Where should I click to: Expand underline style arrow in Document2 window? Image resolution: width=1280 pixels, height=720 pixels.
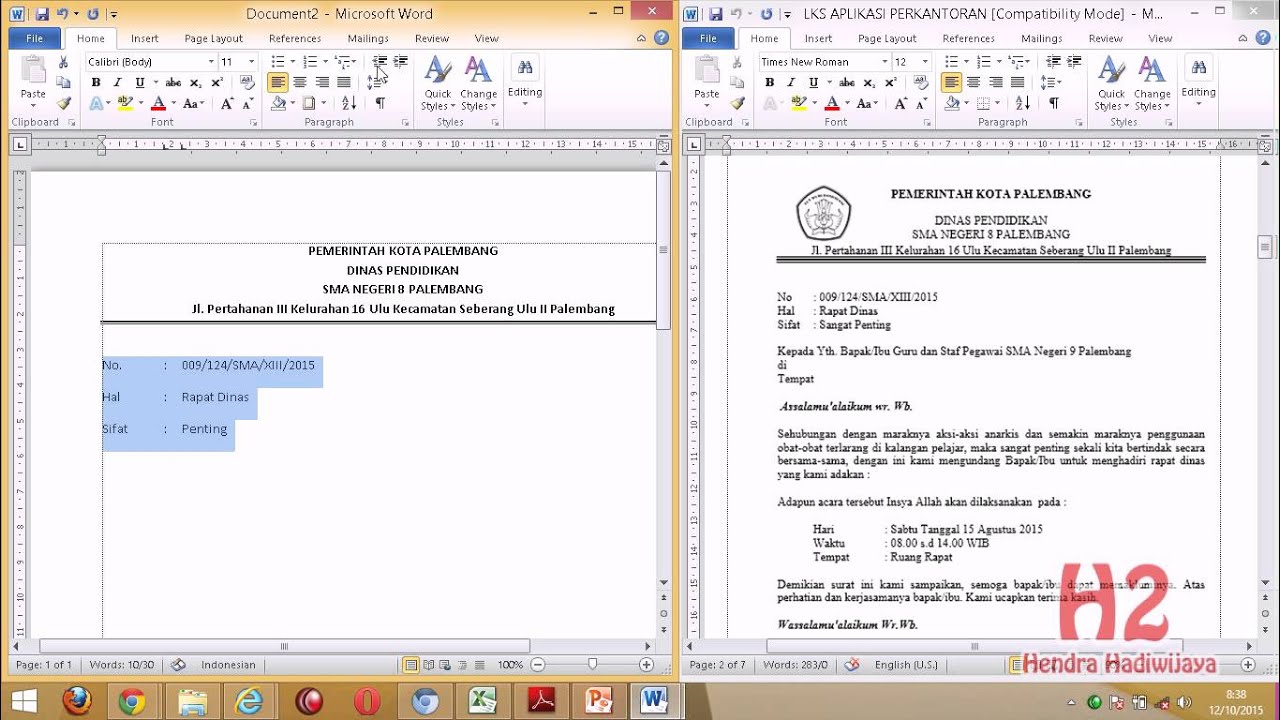pos(154,82)
